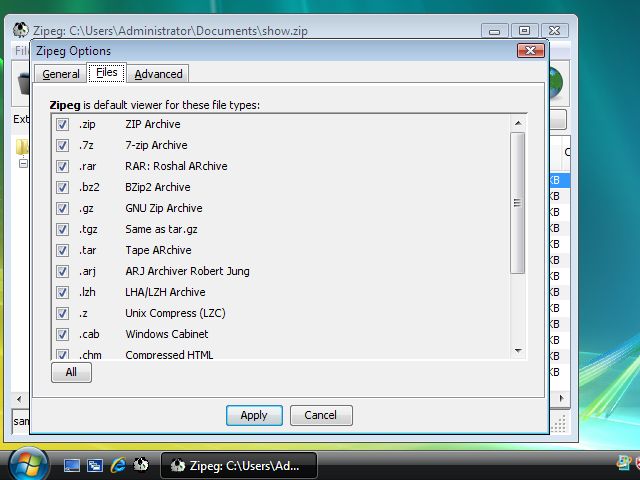Click the 'Tape ARchive' text
Screen dimensions: 640x480
click(x=158, y=250)
